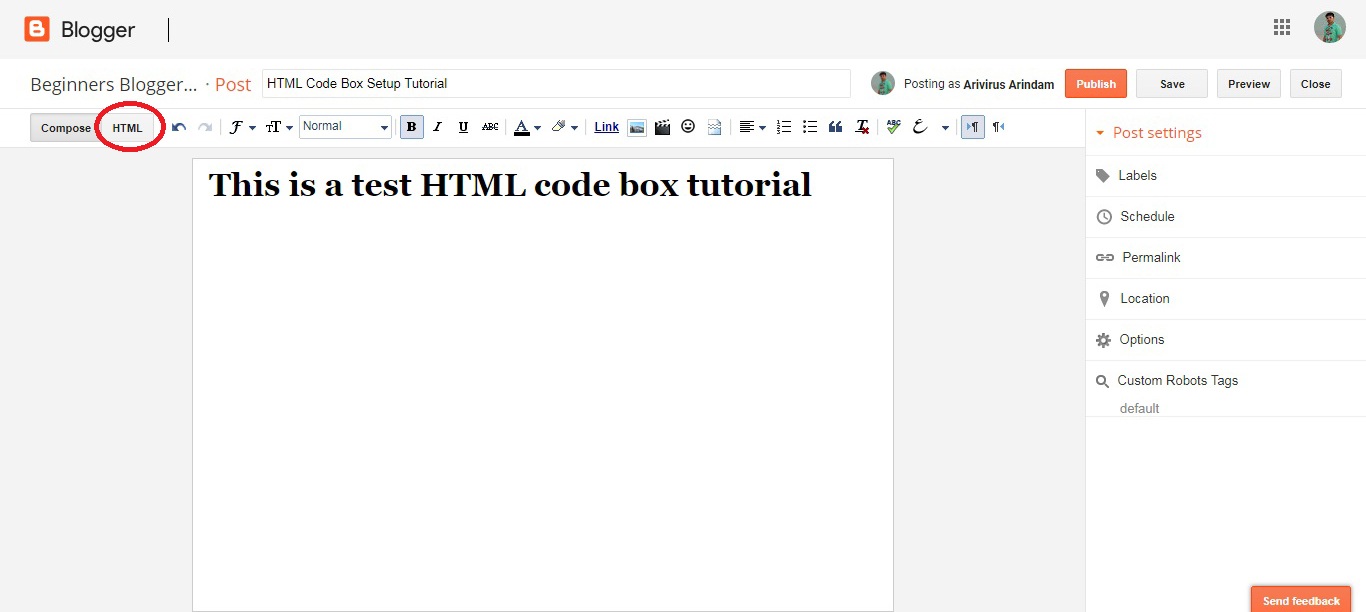This screenshot has height=612, width=1366.
Task: Open Schedule settings
Action: pos(1225,216)
